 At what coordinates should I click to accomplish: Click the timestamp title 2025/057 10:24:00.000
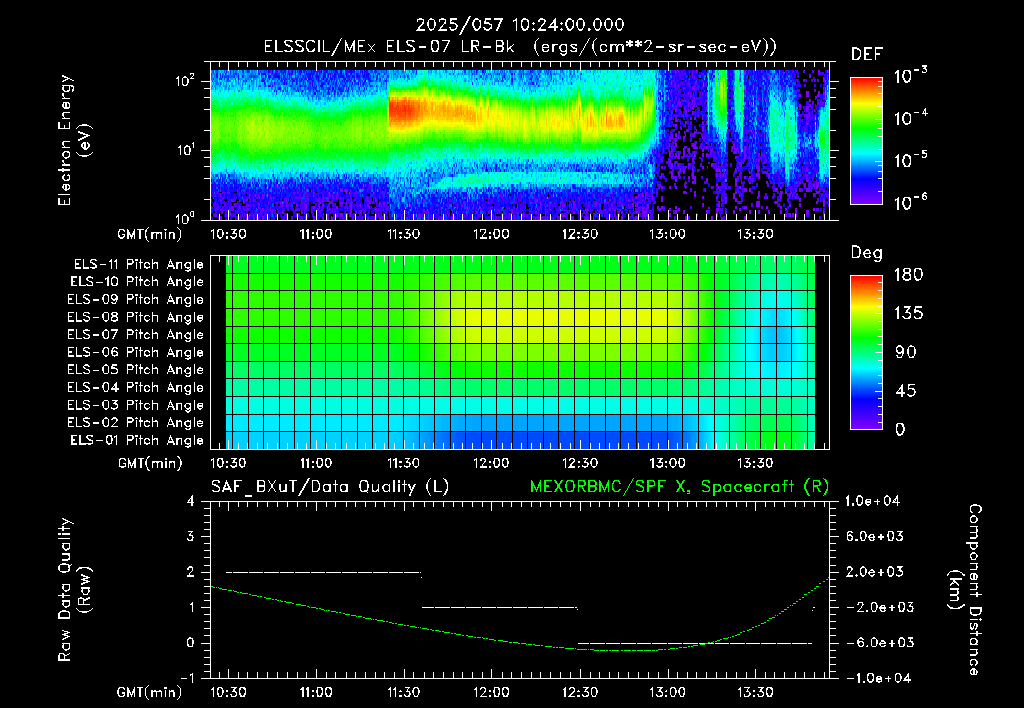coord(520,25)
